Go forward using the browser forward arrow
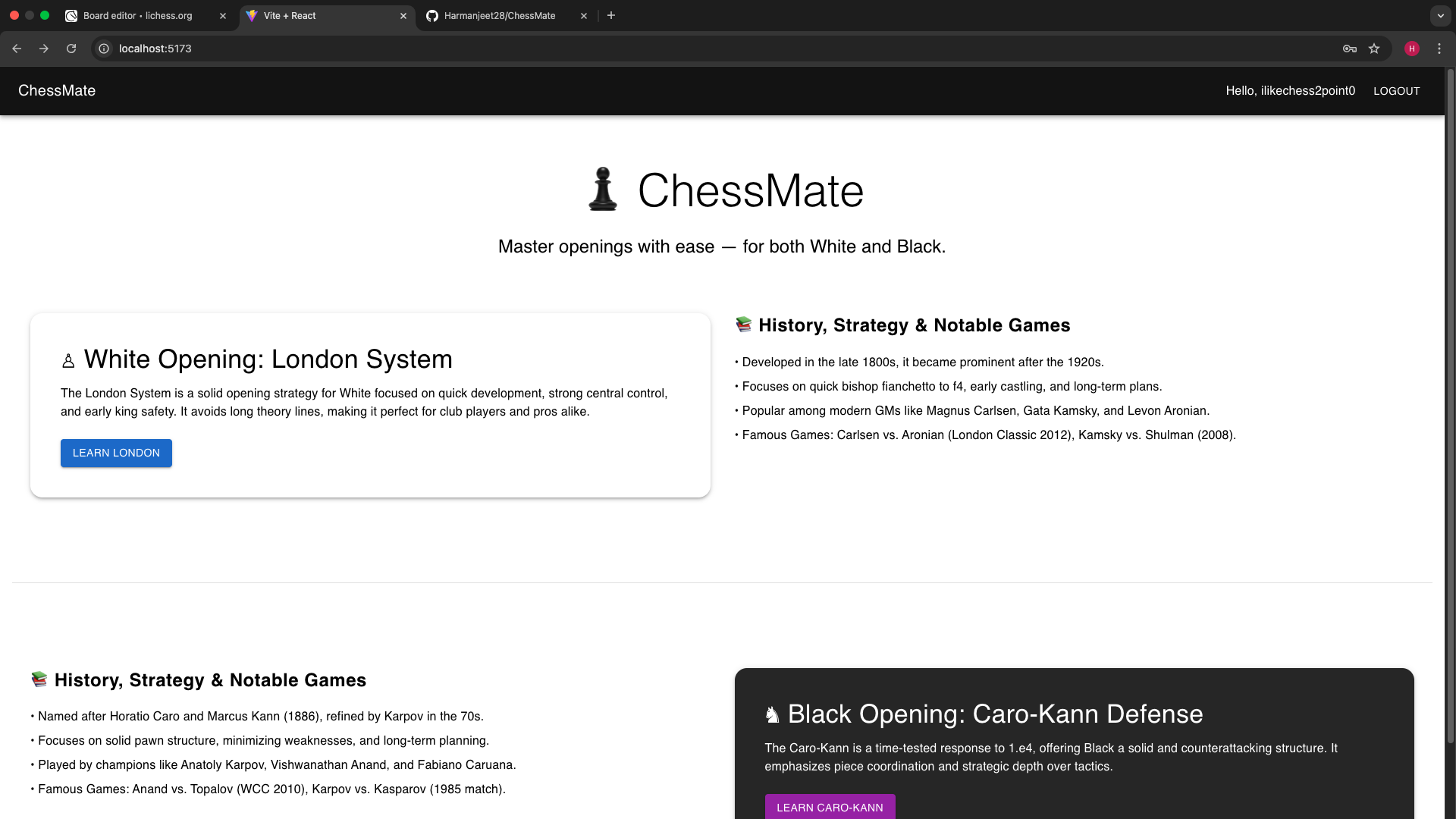1456x819 pixels. [44, 49]
